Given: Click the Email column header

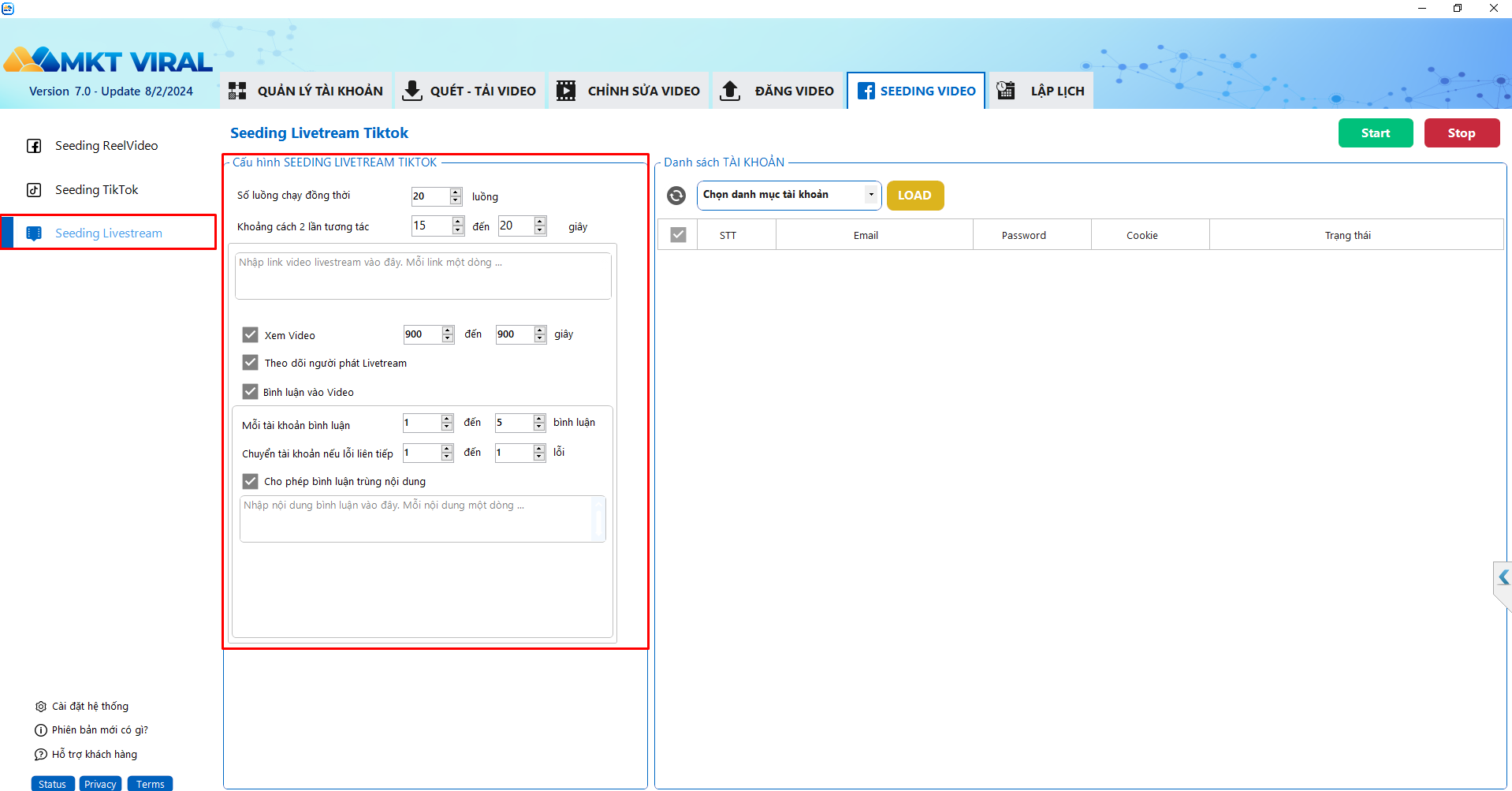Looking at the screenshot, I should tap(874, 235).
